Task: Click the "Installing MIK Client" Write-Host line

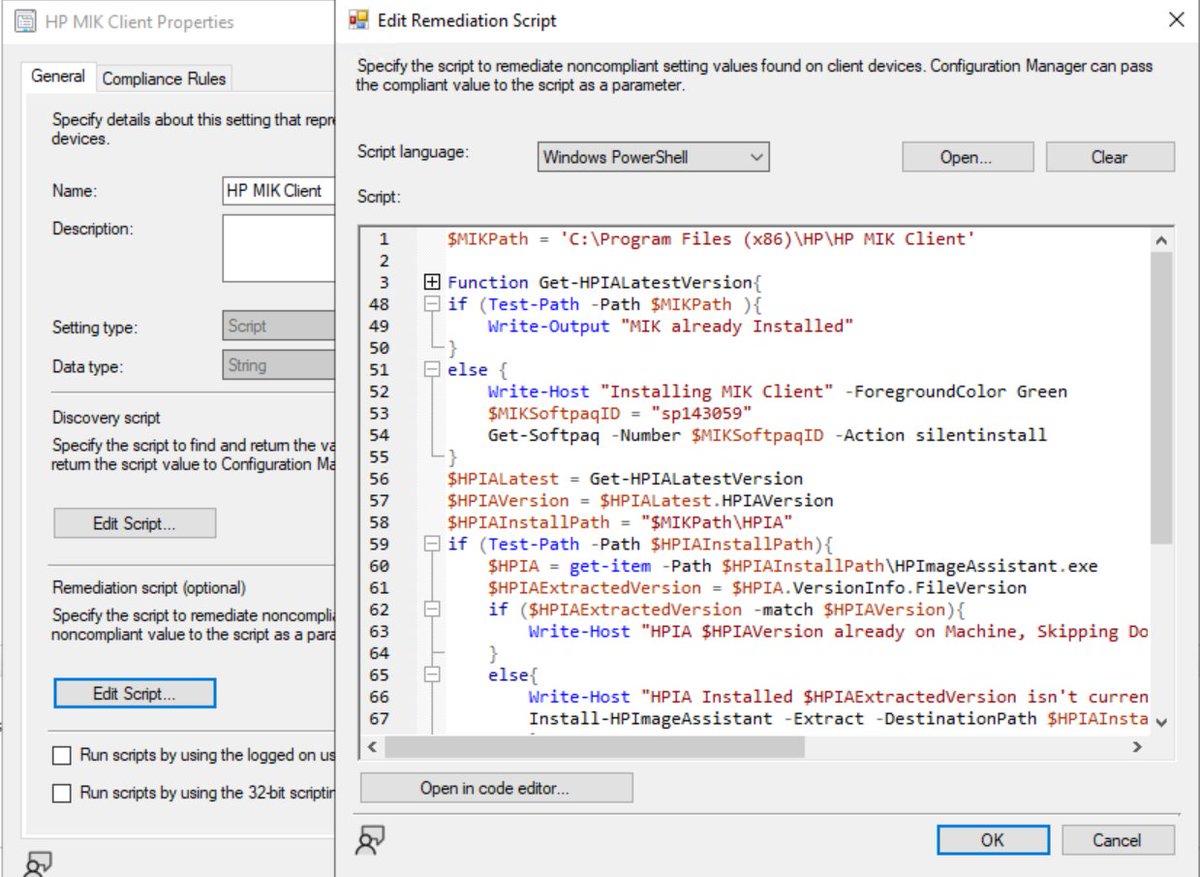Action: pos(777,392)
